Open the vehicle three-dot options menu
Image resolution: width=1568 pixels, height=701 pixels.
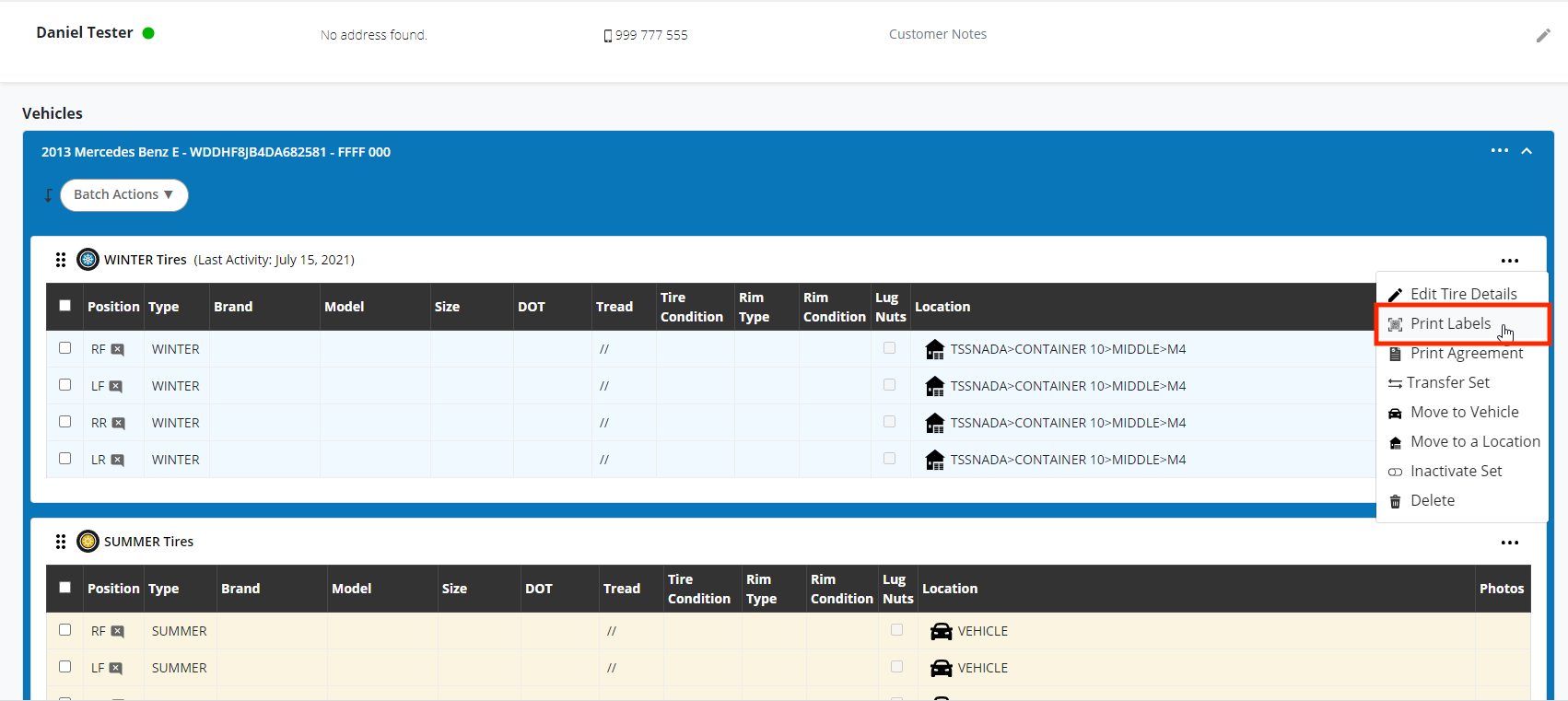pos(1500,151)
